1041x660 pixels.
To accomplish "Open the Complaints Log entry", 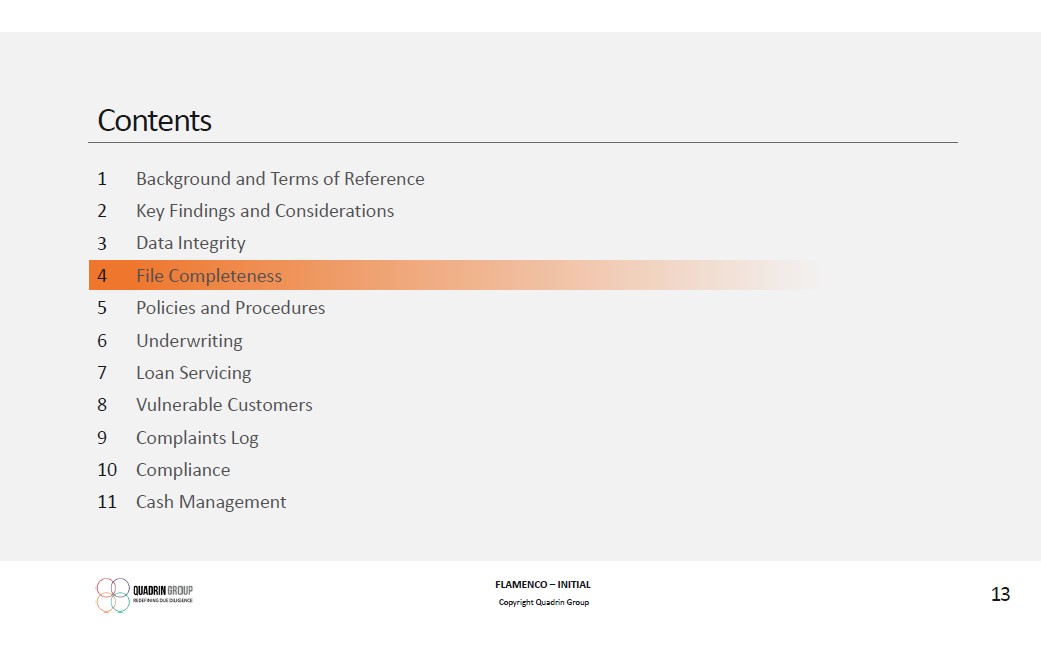I will click(197, 438).
